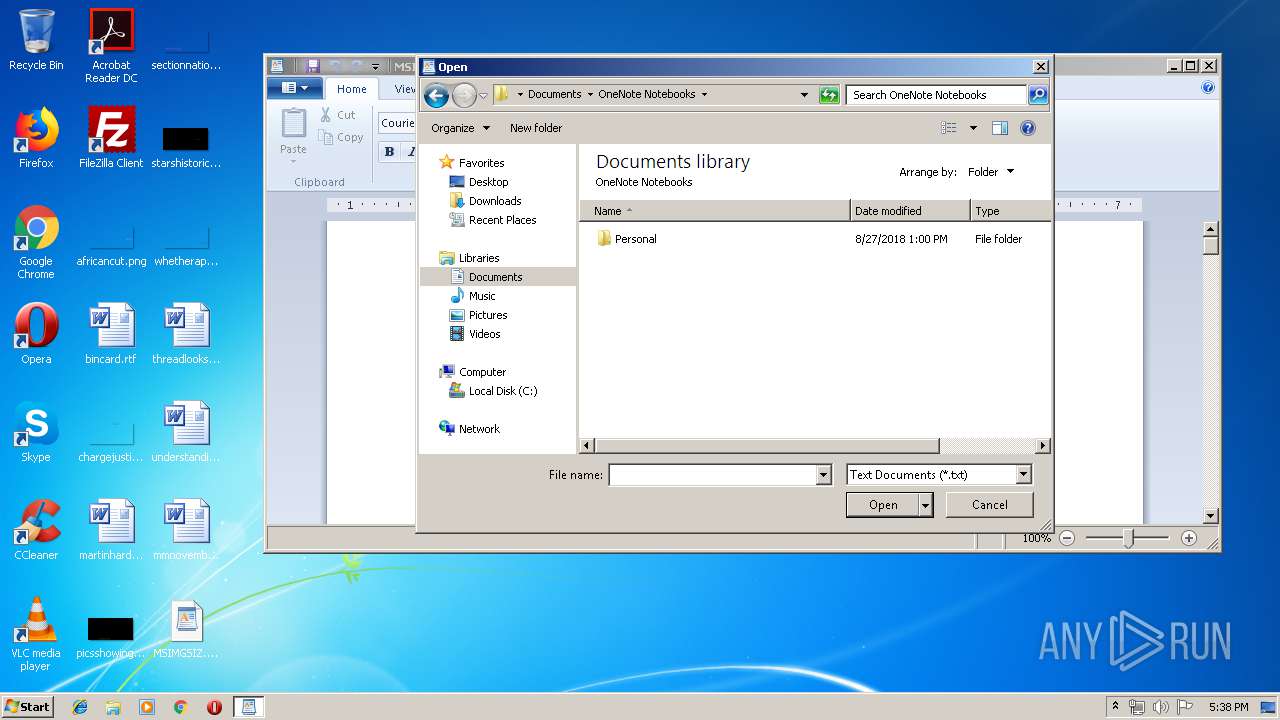
Task: Click the horizontal scrollbar in file list
Action: 767,446
